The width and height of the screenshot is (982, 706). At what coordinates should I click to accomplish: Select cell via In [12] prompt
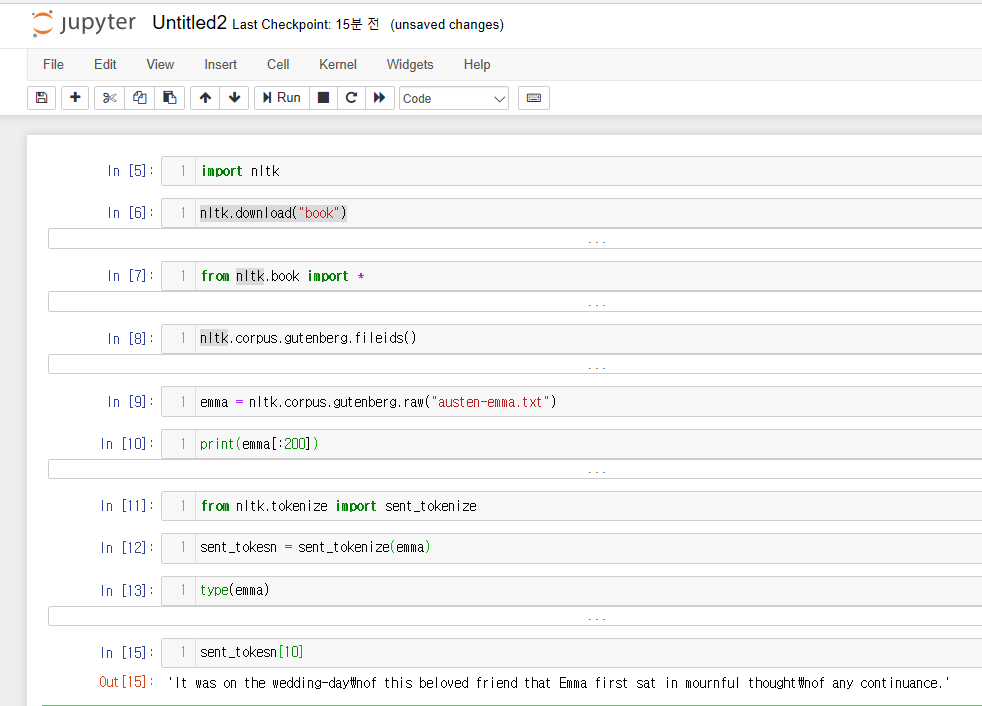pos(127,548)
